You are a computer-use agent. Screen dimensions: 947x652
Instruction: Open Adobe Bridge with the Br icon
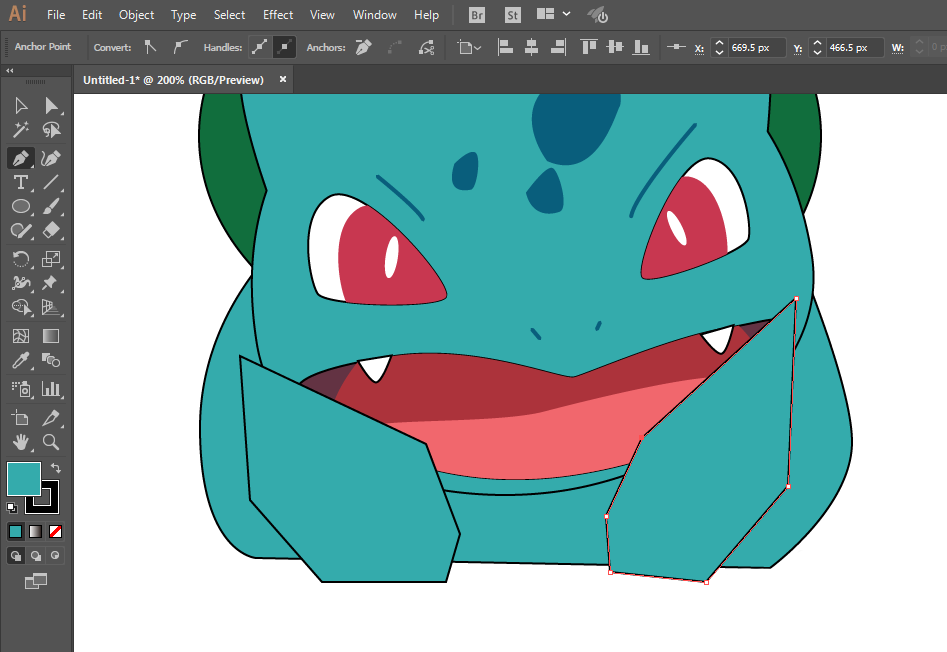478,15
